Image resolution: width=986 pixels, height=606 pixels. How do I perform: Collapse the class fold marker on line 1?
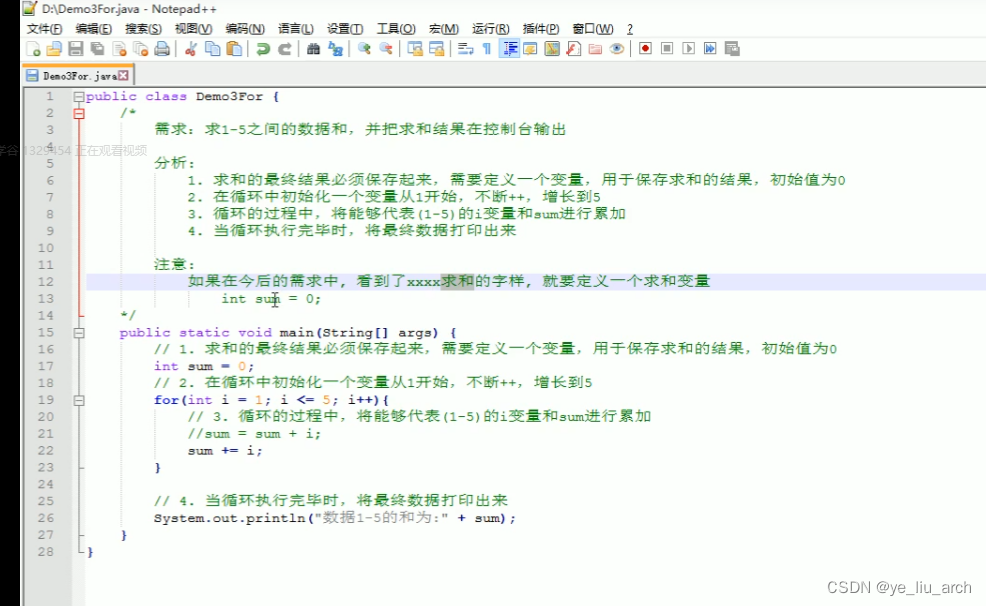click(x=79, y=97)
